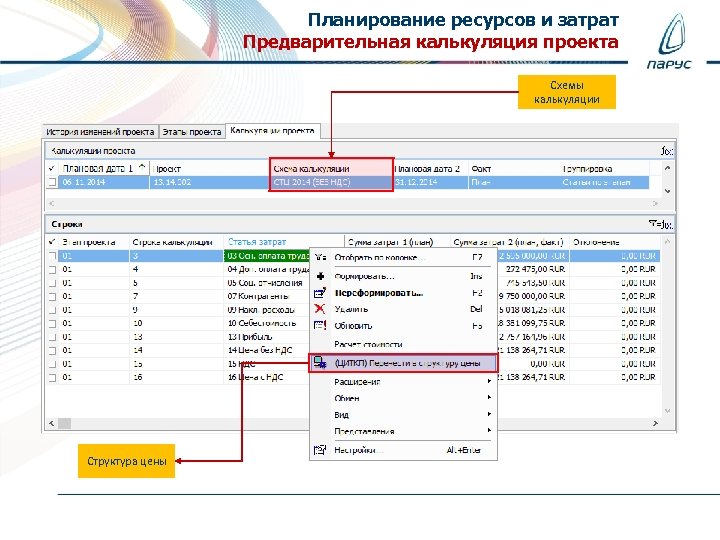Click filter icon in Калькуляции проекта header

[x=667, y=151]
